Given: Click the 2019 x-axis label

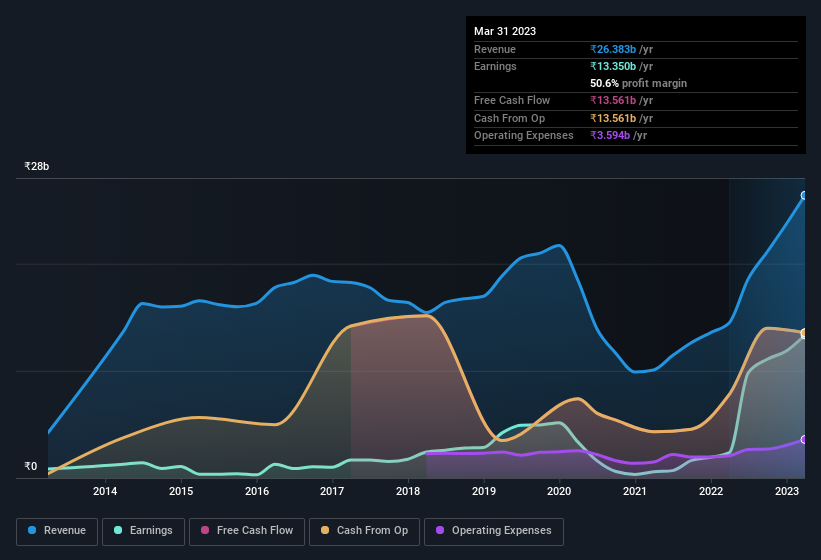Looking at the screenshot, I should [484, 491].
